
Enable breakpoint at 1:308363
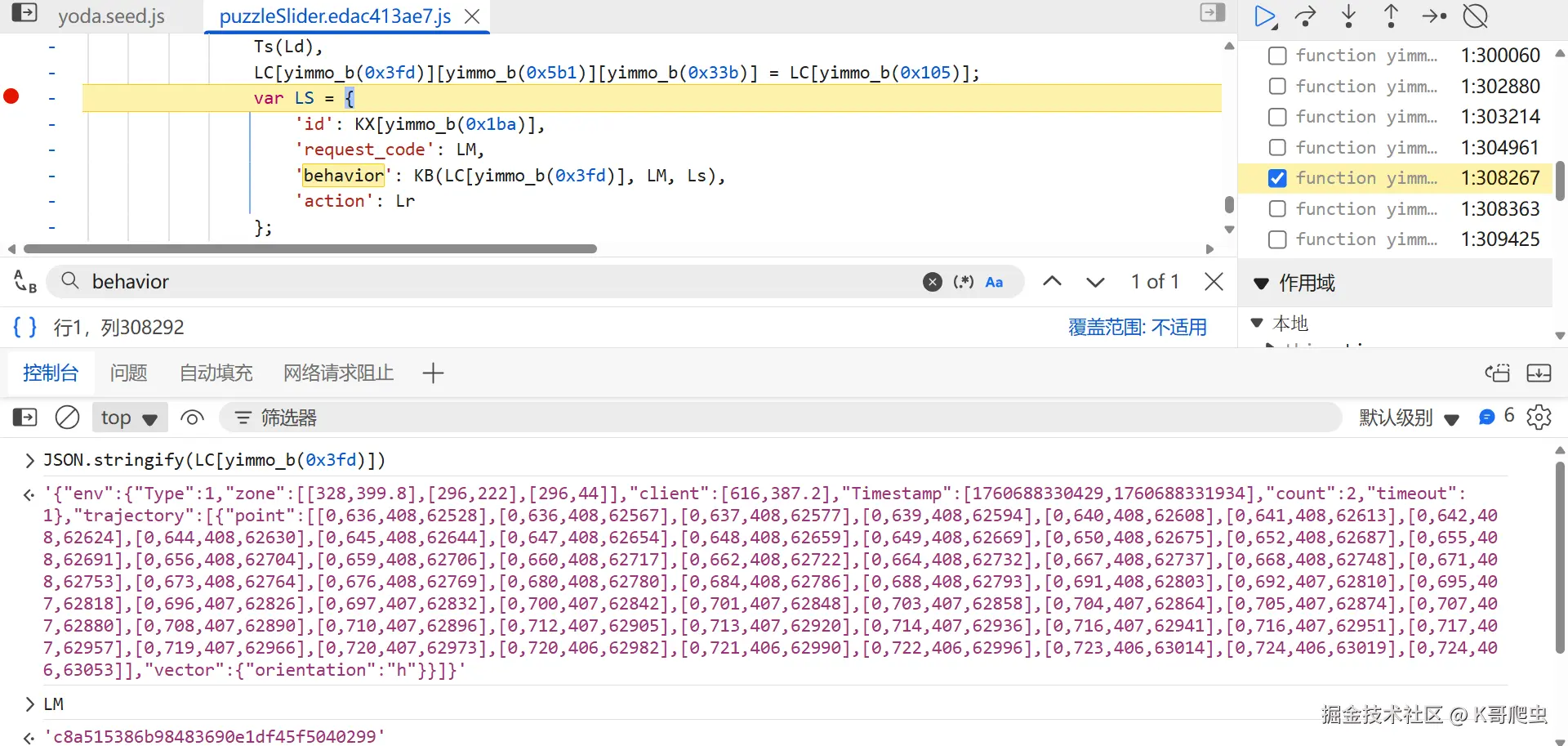[1277, 209]
